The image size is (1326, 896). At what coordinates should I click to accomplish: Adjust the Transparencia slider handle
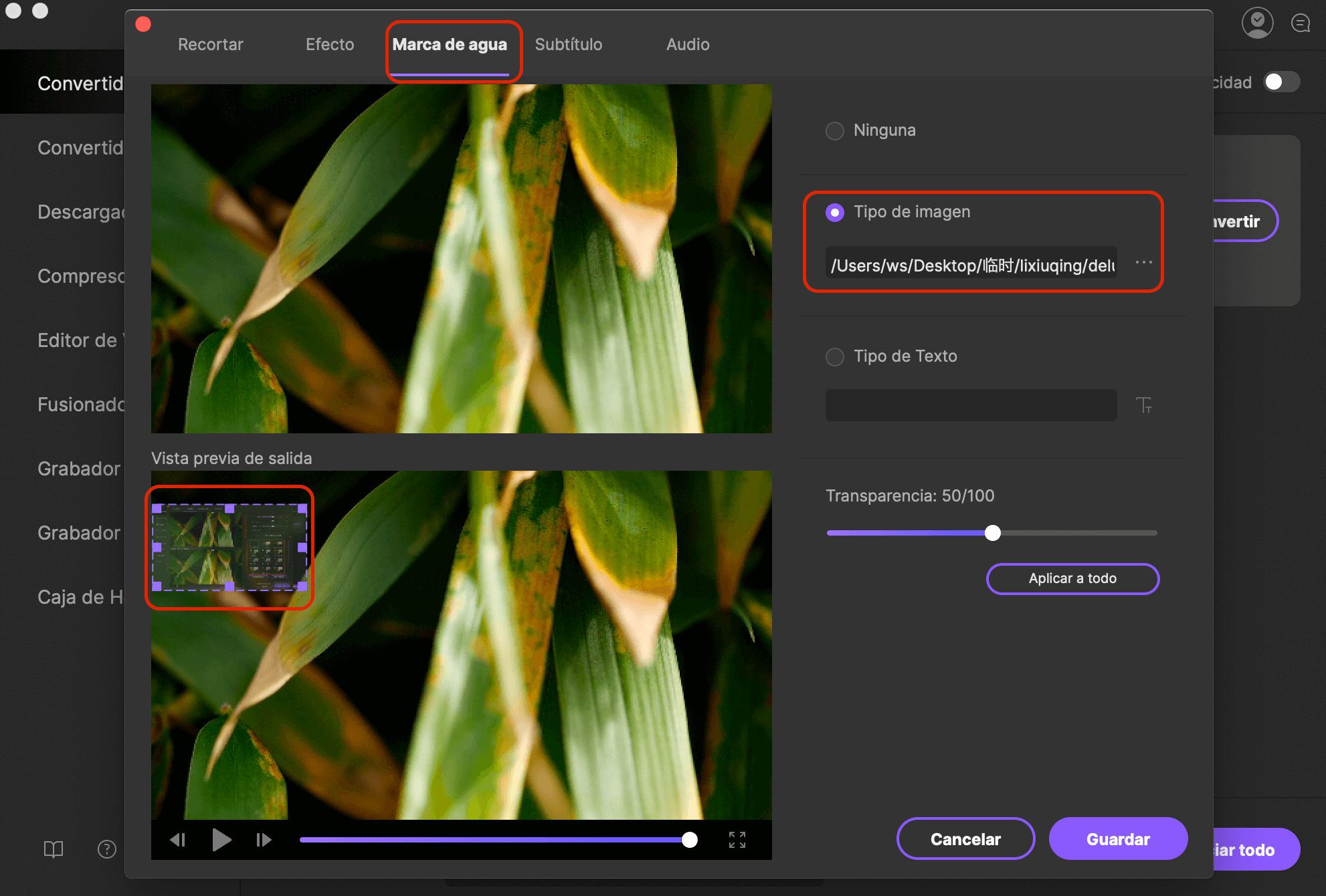coord(993,533)
